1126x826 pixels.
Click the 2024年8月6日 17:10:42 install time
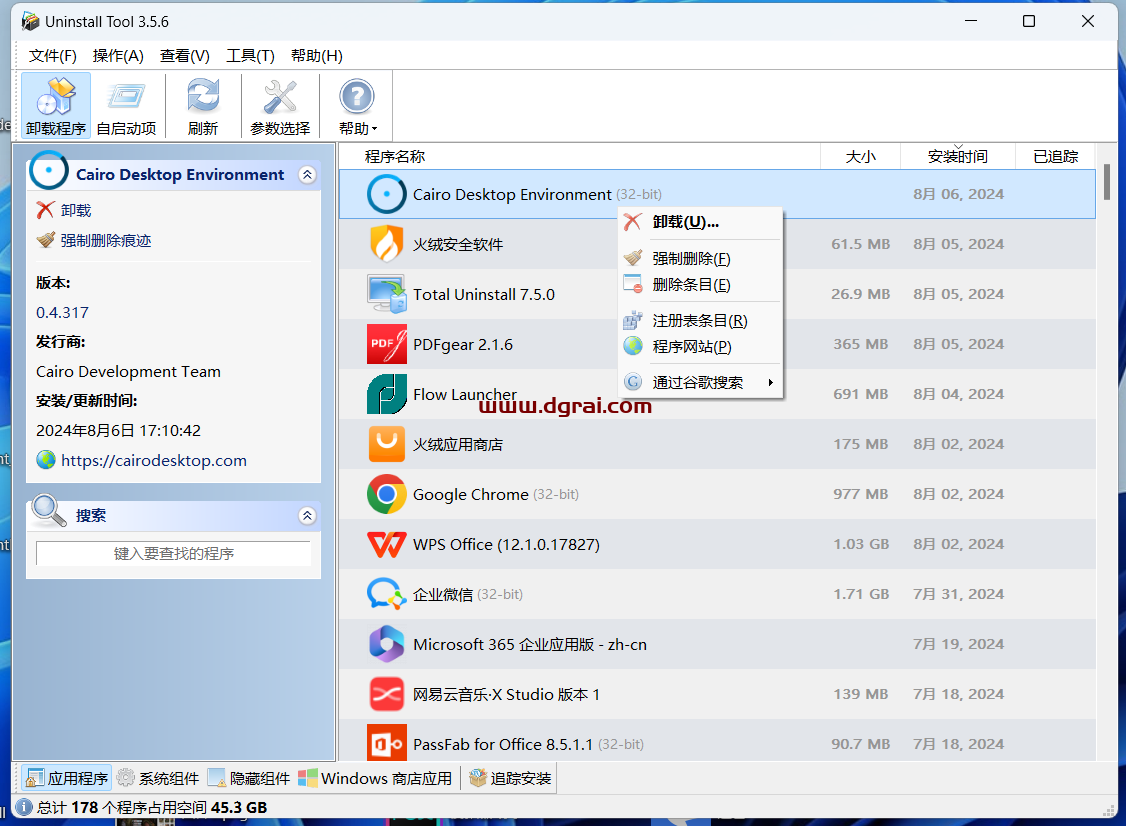118,430
